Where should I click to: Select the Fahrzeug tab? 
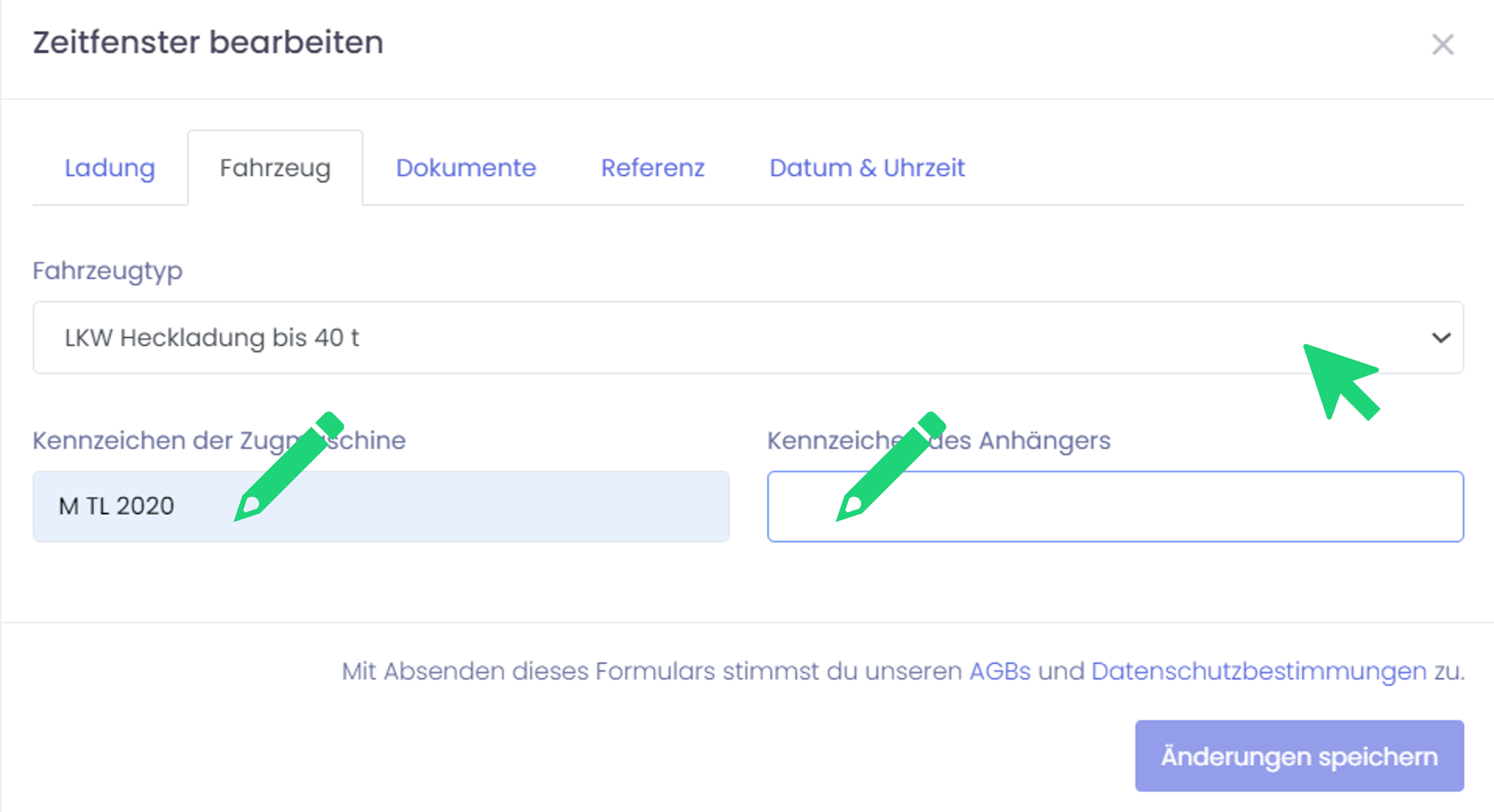click(275, 168)
